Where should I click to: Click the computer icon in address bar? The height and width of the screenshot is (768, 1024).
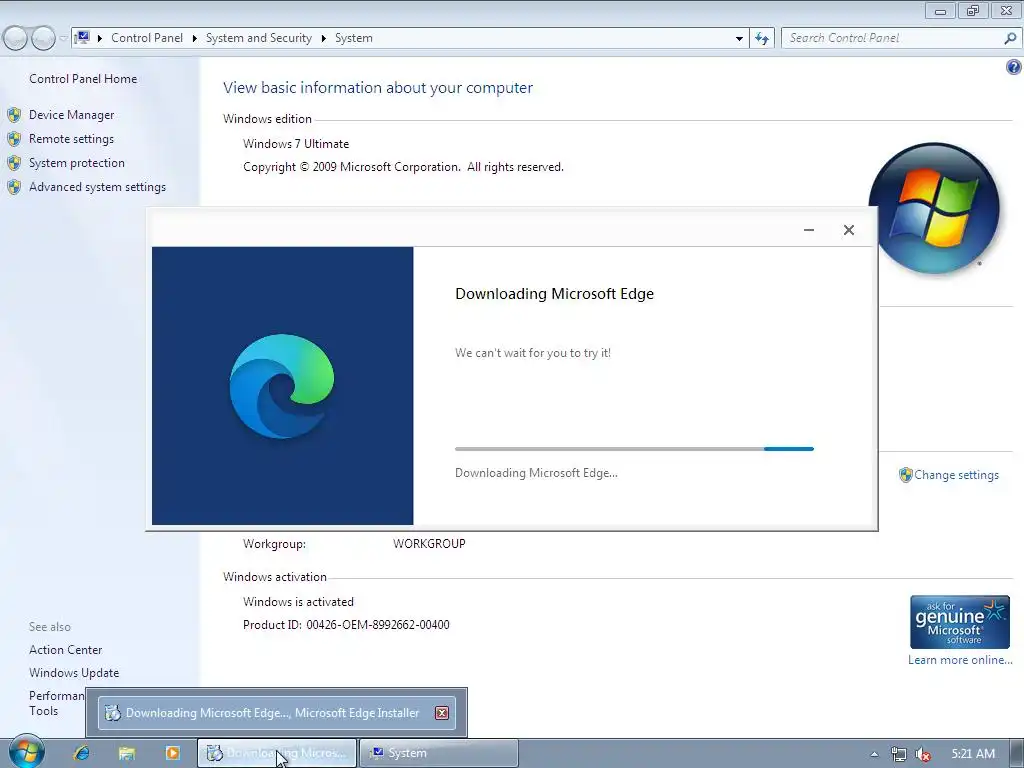tap(82, 38)
